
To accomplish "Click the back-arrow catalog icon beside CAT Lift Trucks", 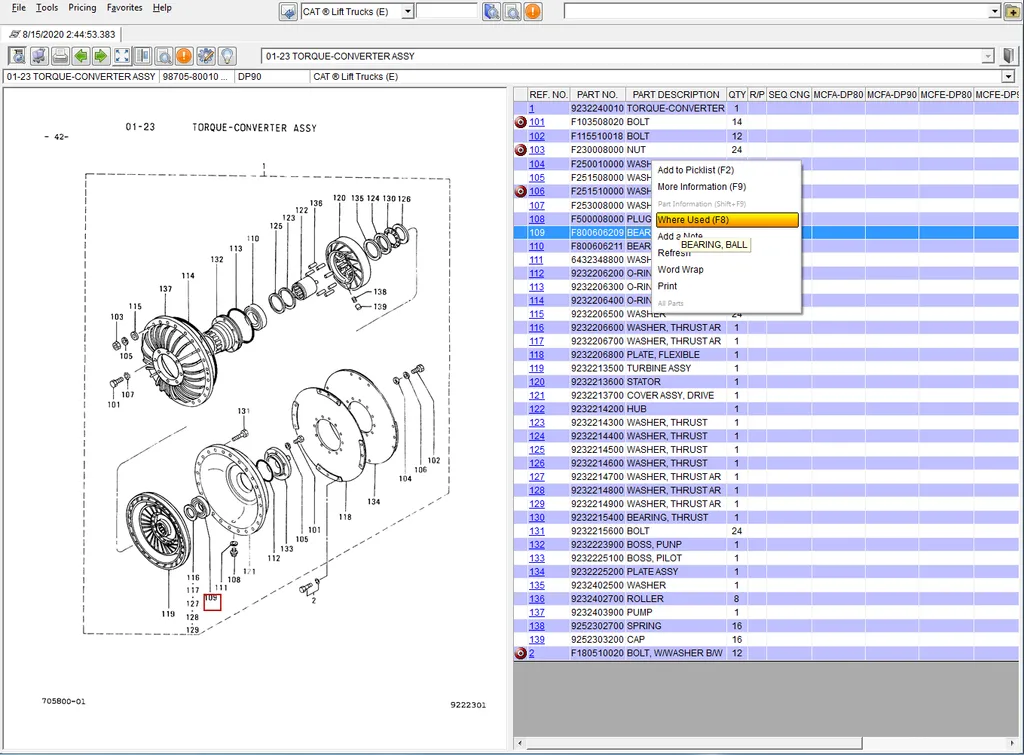I will point(288,12).
